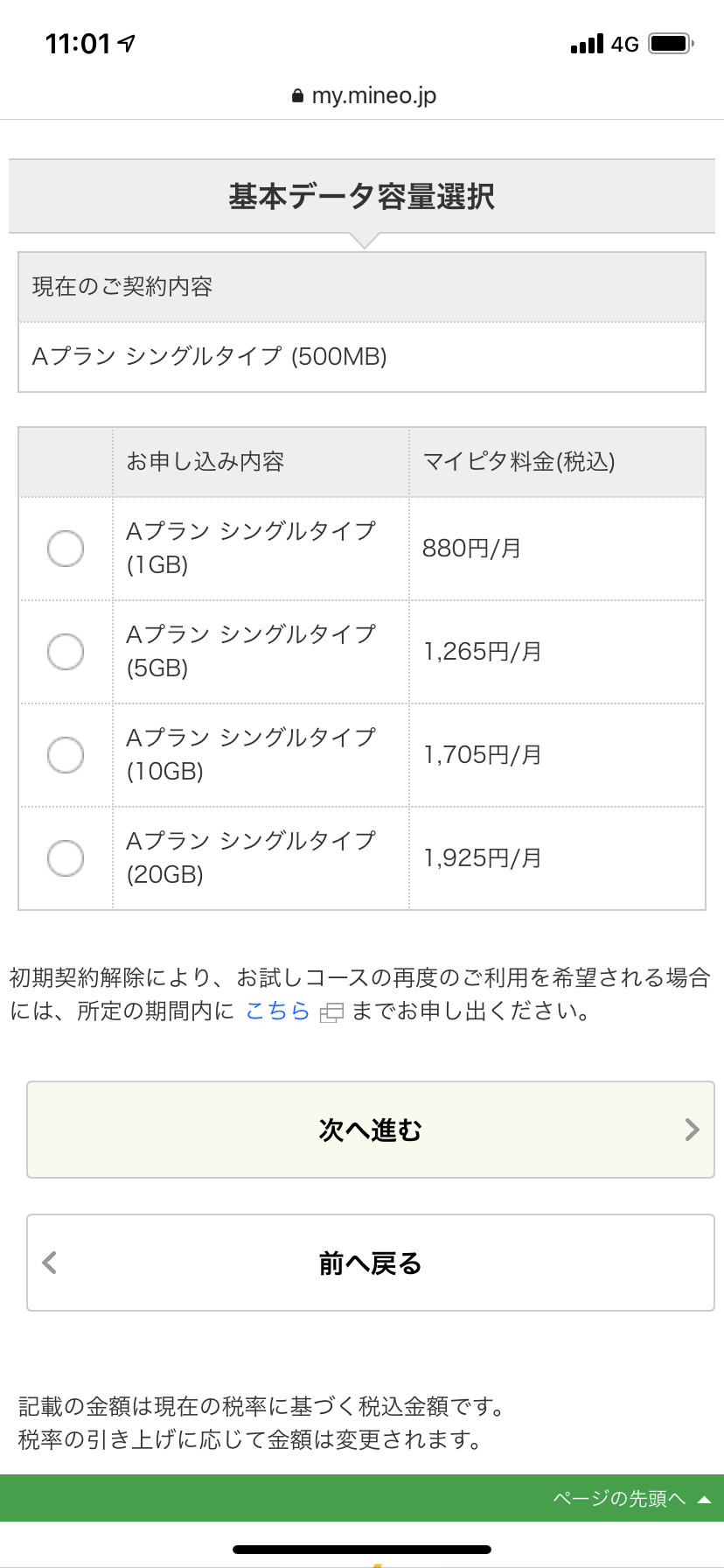Viewport: 724px width, 1568px height.
Task: Tap right chevron on 次へ進む button
Action: (692, 1130)
